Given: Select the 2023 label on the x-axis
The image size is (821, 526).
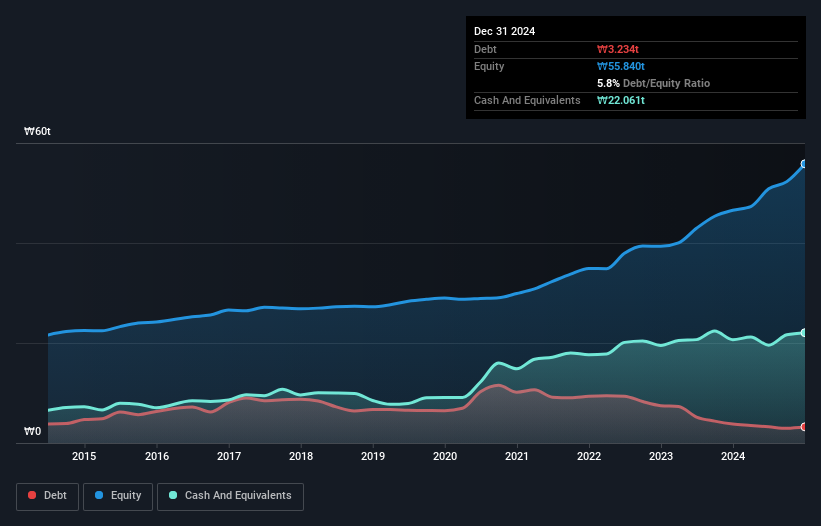Looking at the screenshot, I should point(661,456).
